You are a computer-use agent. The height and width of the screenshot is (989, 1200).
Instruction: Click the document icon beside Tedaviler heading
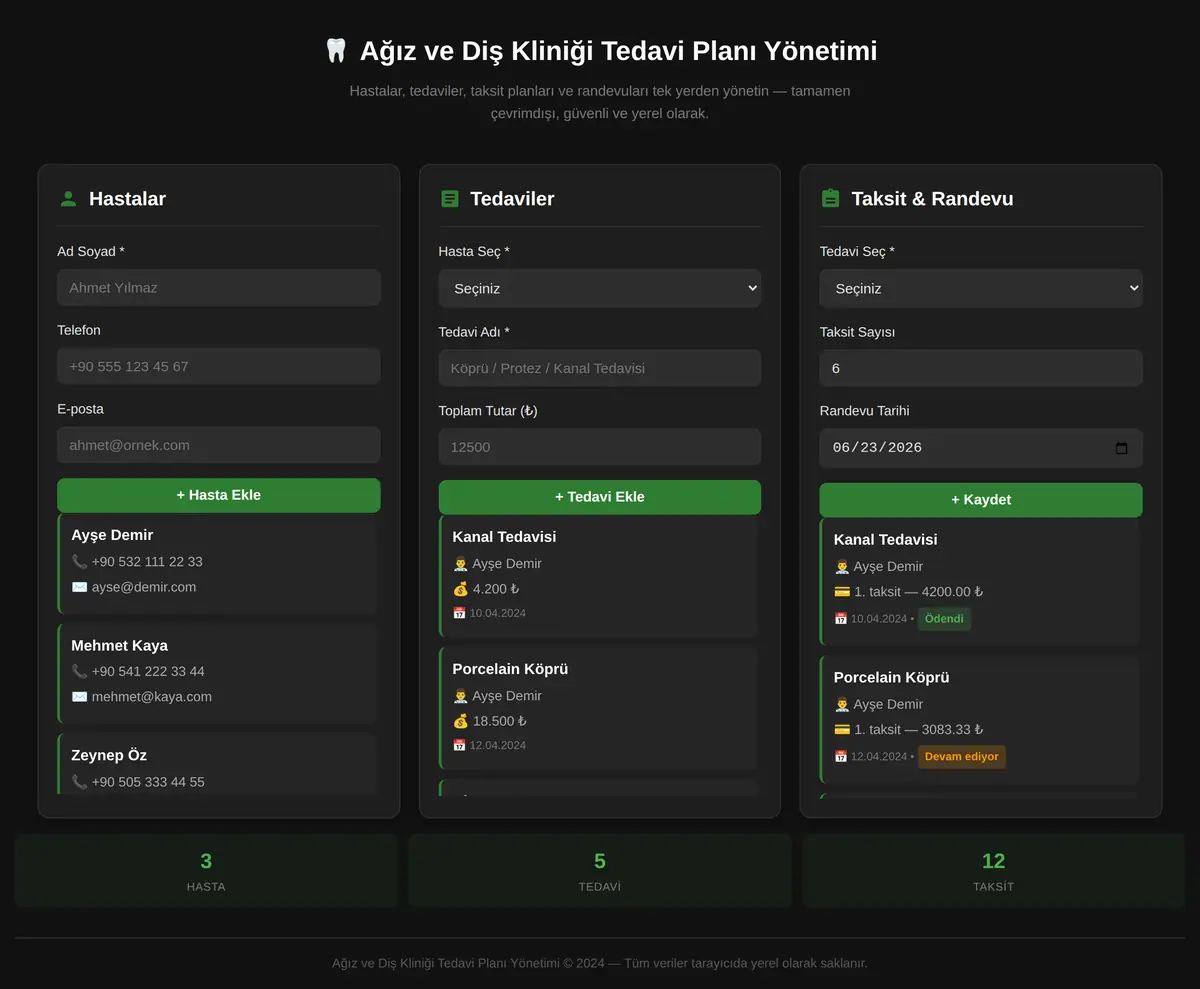coord(450,199)
